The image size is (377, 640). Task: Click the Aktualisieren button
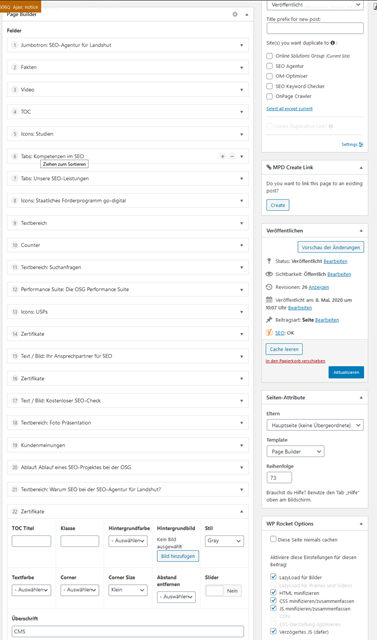click(346, 372)
